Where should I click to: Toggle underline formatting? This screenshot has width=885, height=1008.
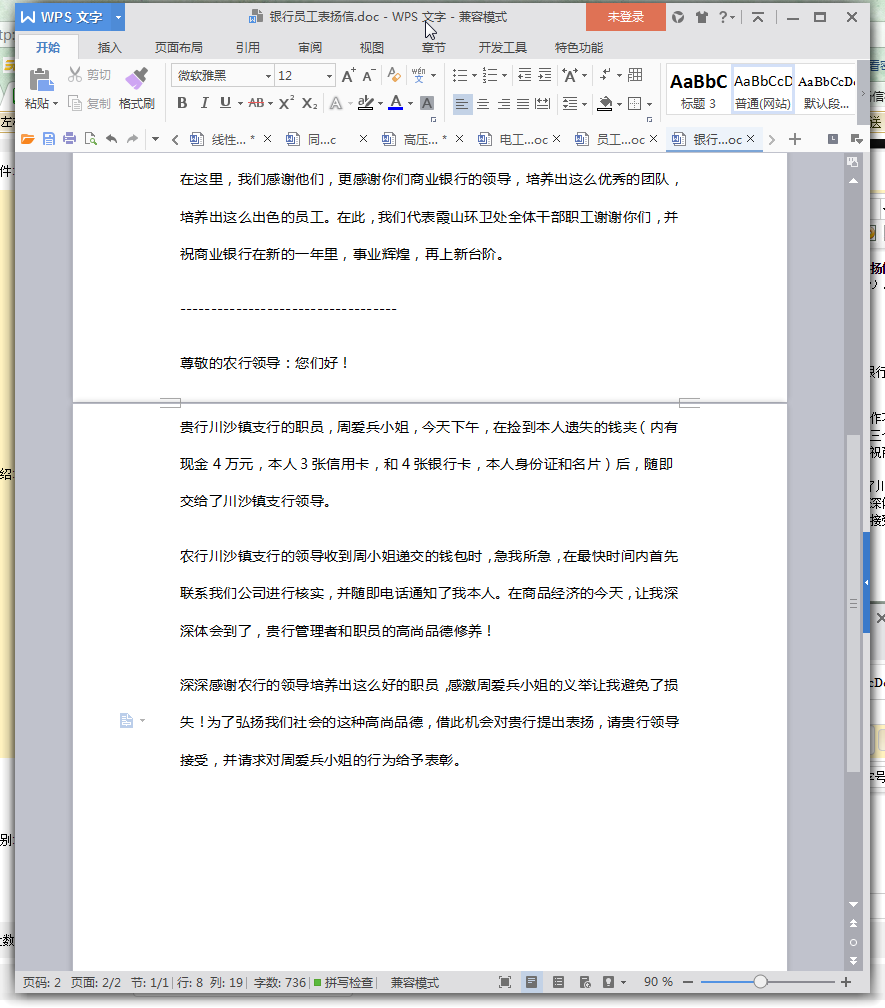pyautogui.click(x=225, y=103)
